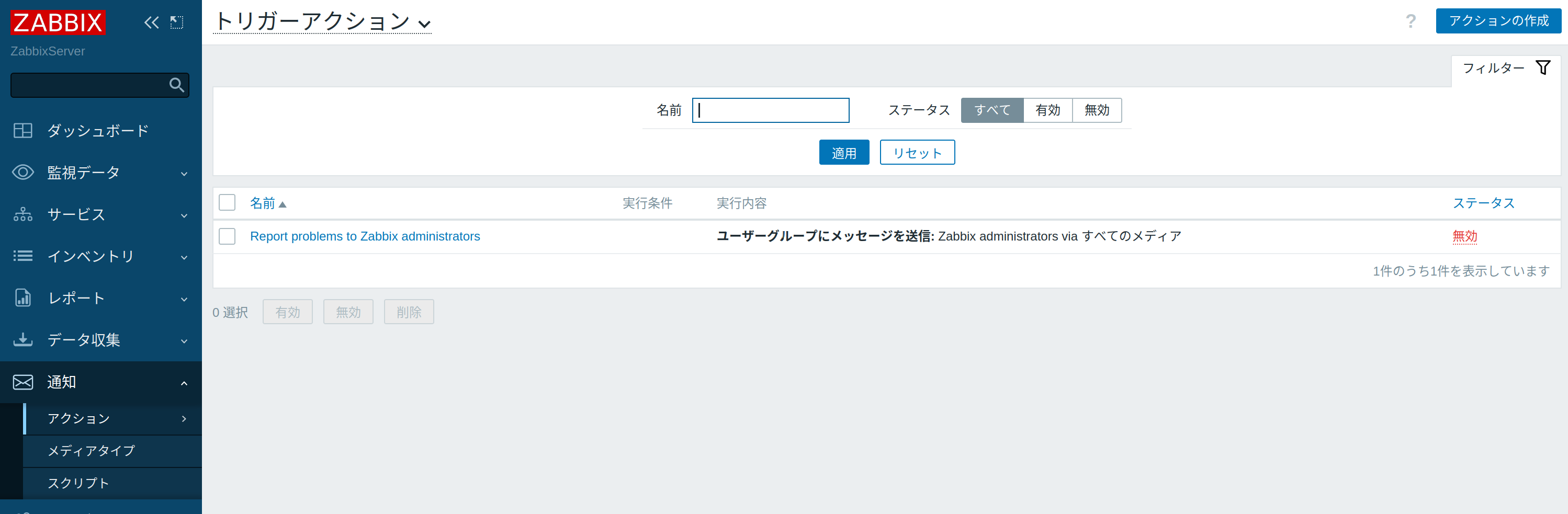Image resolution: width=1568 pixels, height=514 pixels.
Task: Click 1件のうち1件を表示しています text
Action: [x=1461, y=271]
